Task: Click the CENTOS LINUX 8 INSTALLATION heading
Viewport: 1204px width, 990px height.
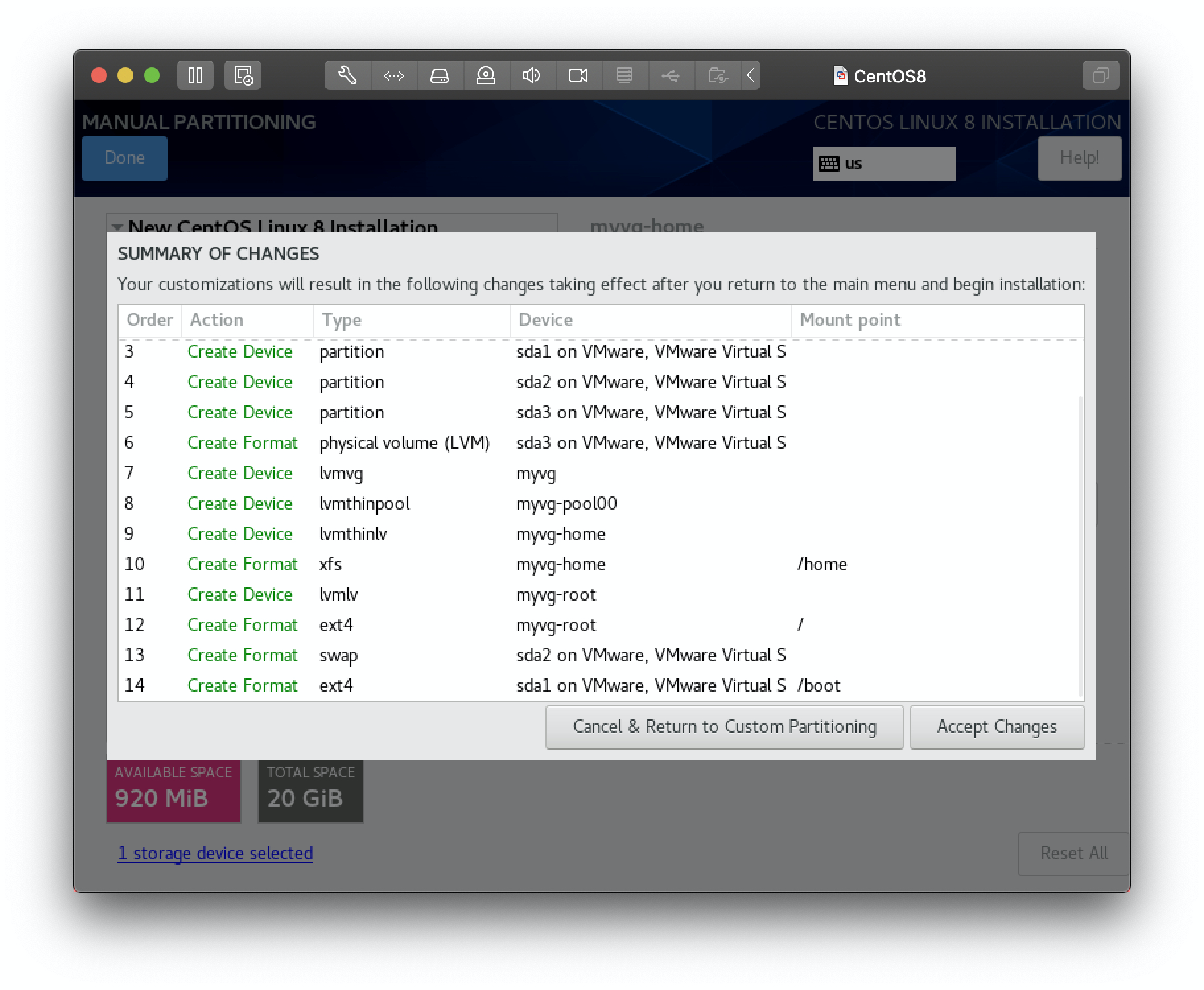Action: pos(967,122)
